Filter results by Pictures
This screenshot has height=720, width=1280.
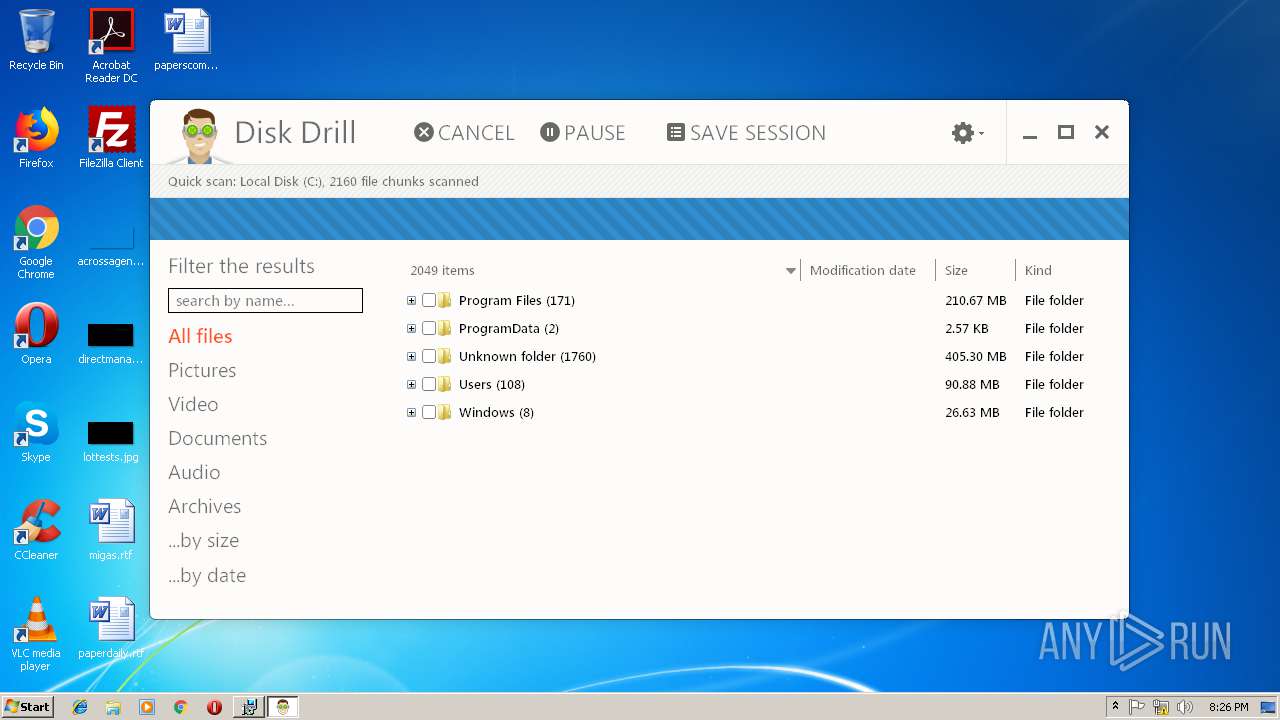[202, 370]
